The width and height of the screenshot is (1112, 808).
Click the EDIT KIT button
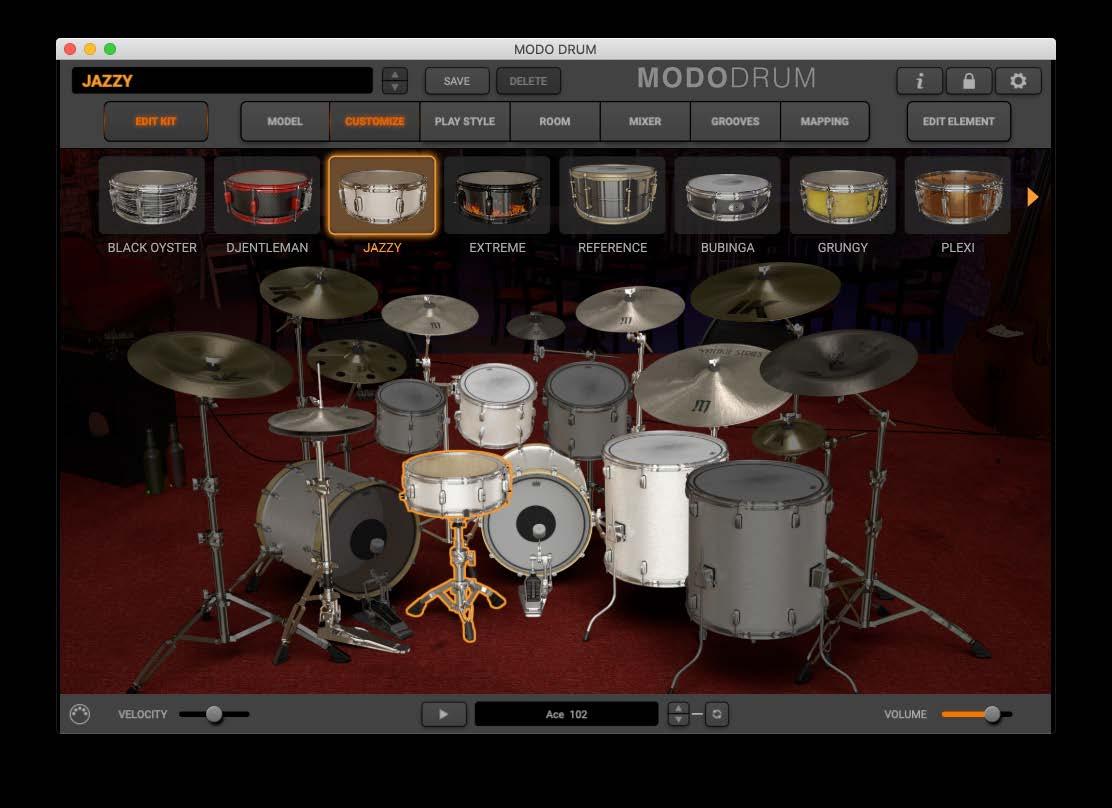pyautogui.click(x=156, y=121)
